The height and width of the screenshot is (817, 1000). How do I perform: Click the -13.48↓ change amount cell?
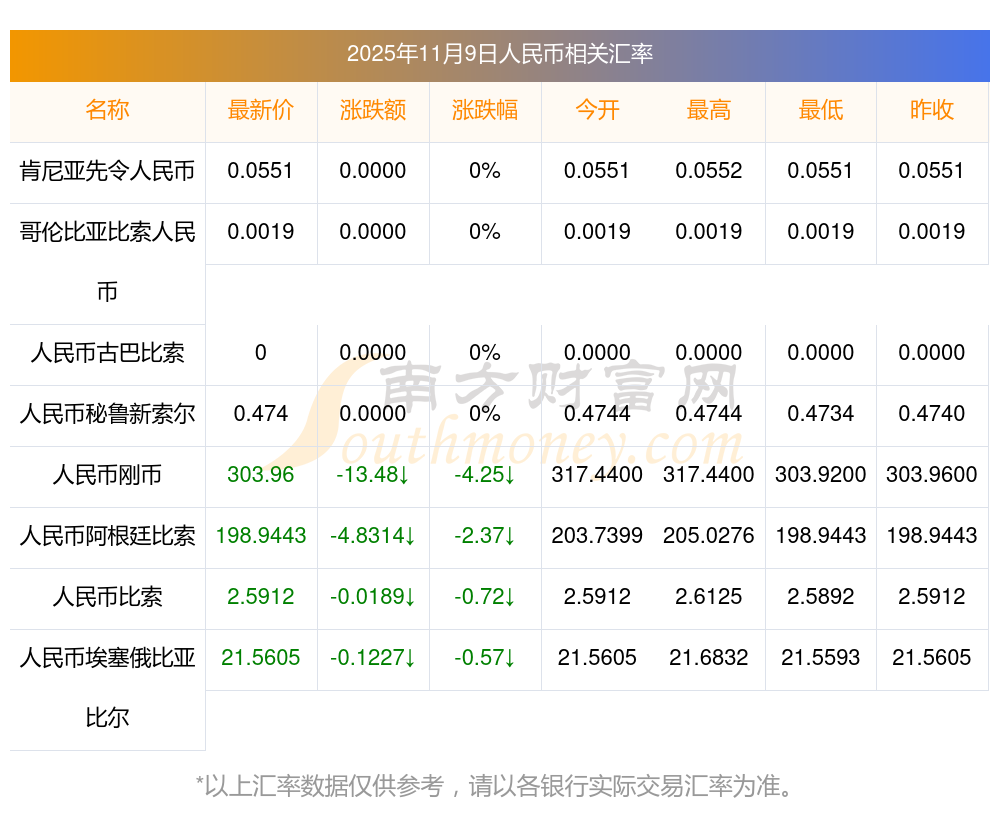click(373, 475)
